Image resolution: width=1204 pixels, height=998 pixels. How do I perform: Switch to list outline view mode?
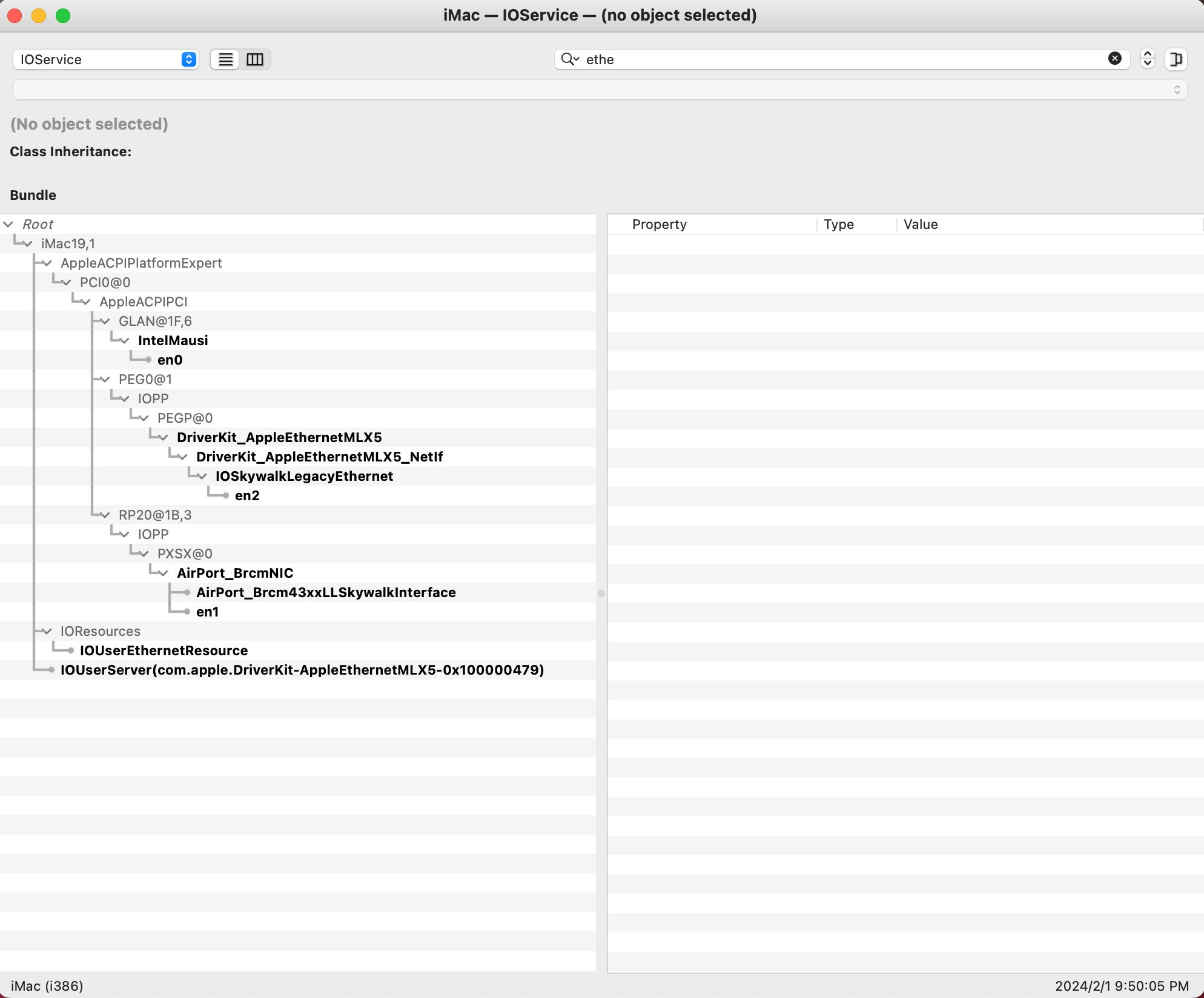(x=225, y=59)
